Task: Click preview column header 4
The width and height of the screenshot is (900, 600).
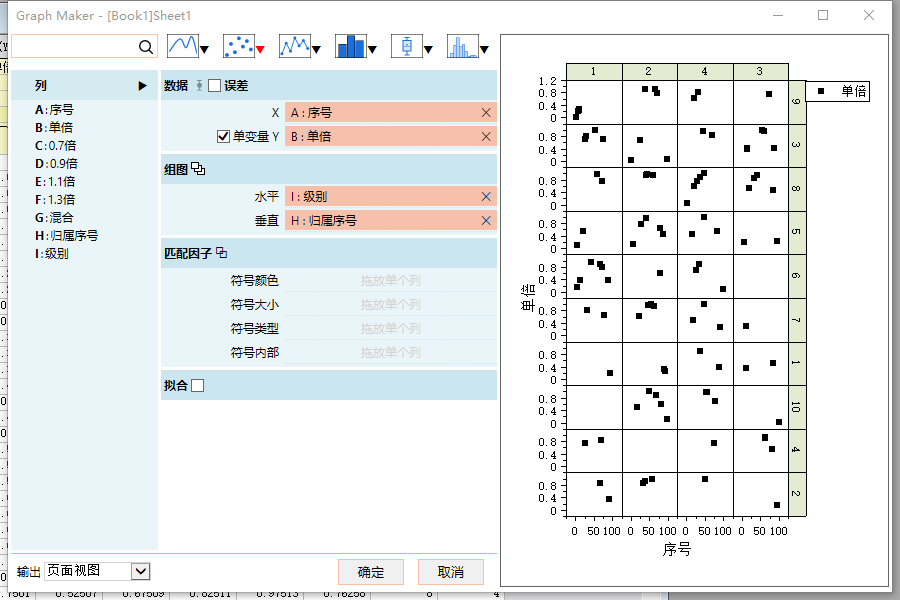Action: click(705, 71)
